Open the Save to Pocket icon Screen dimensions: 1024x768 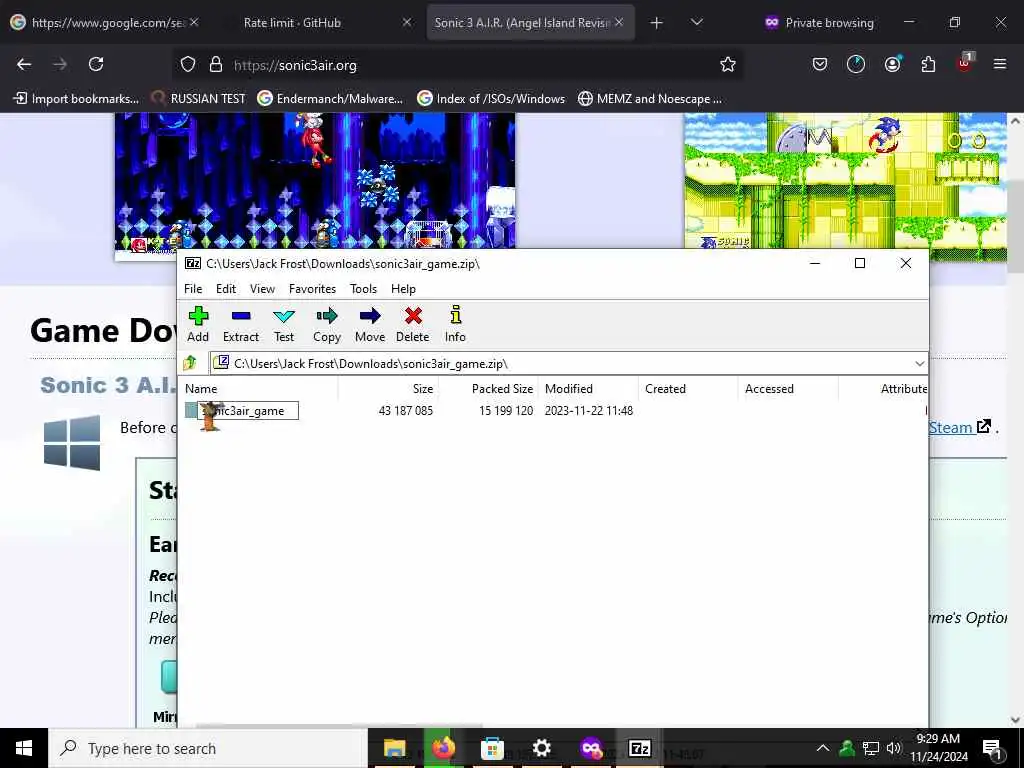(x=820, y=64)
